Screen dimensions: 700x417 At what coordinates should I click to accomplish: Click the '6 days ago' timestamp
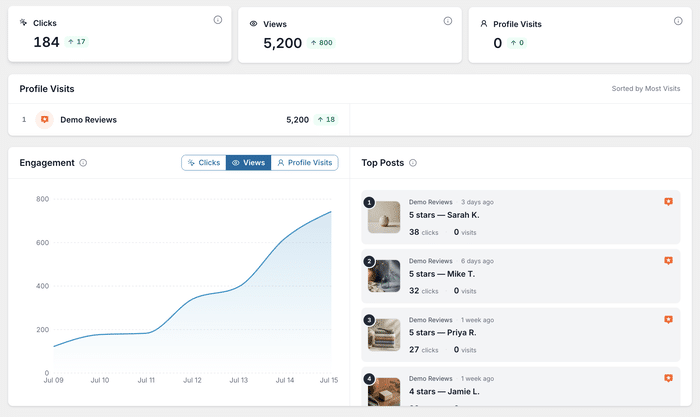point(477,261)
